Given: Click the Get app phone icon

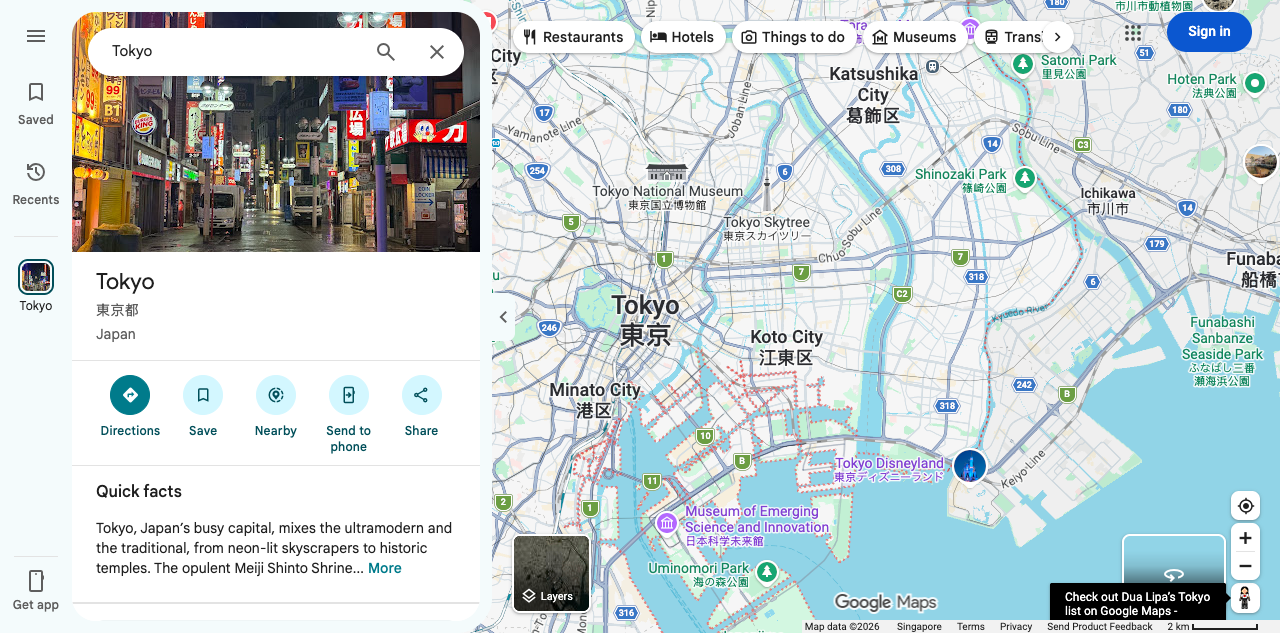Looking at the screenshot, I should (x=36, y=581).
